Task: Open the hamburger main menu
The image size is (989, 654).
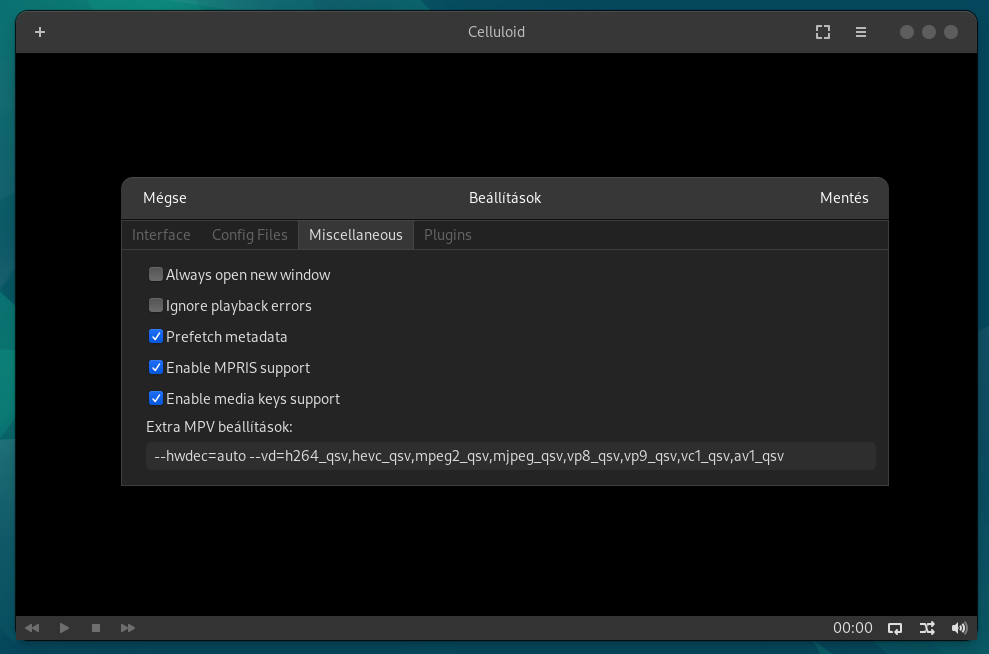Action: click(x=860, y=32)
